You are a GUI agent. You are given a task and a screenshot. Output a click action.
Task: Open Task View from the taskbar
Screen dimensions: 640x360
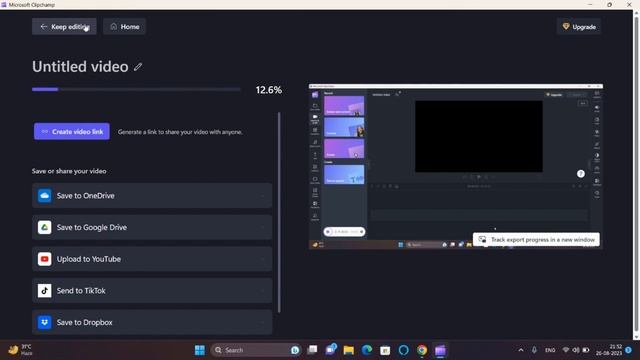[x=312, y=350]
